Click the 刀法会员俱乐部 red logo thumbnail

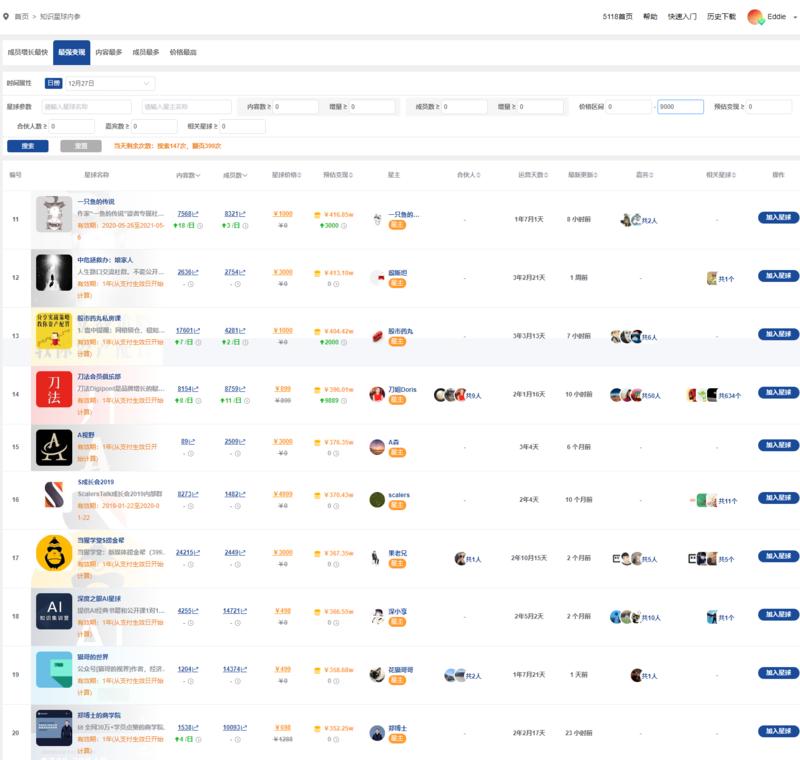click(x=52, y=394)
